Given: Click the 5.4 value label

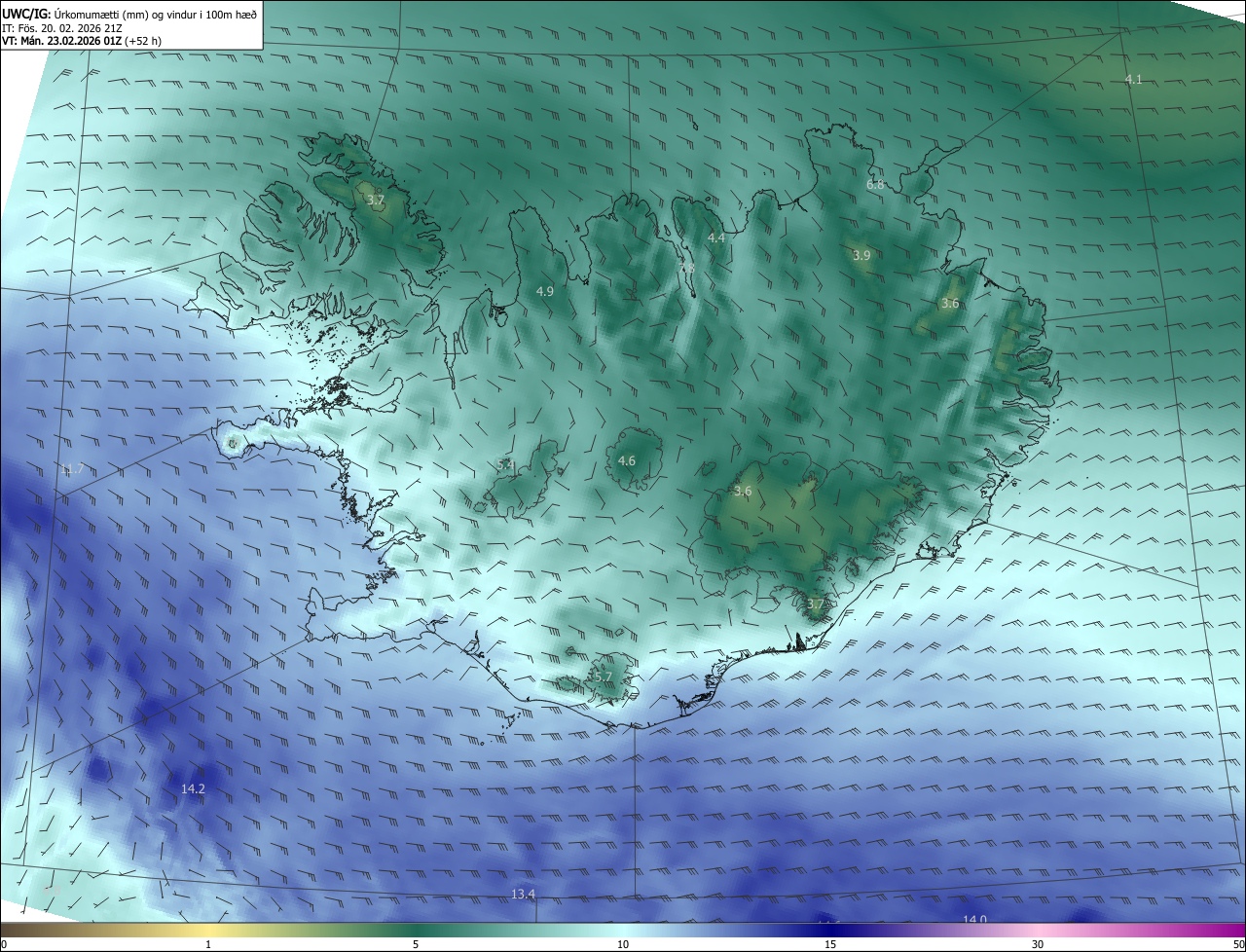Looking at the screenshot, I should tap(505, 464).
